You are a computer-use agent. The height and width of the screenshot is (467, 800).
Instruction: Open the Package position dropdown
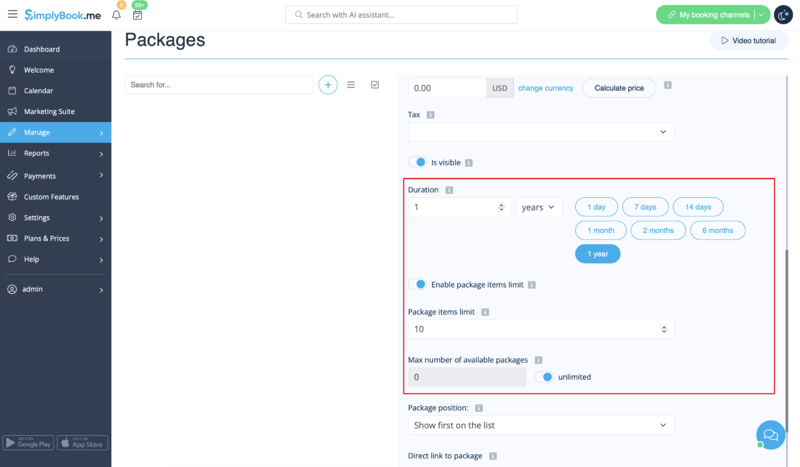pos(541,425)
